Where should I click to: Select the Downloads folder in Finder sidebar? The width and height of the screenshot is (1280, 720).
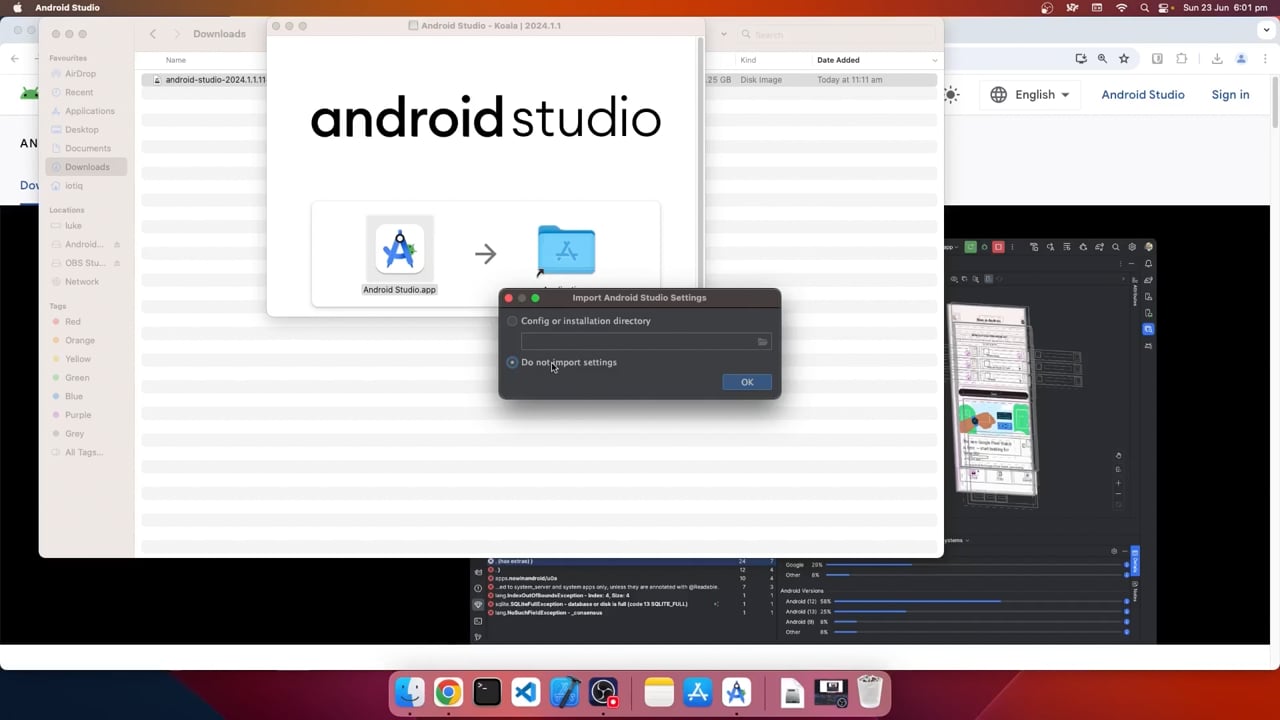87,167
